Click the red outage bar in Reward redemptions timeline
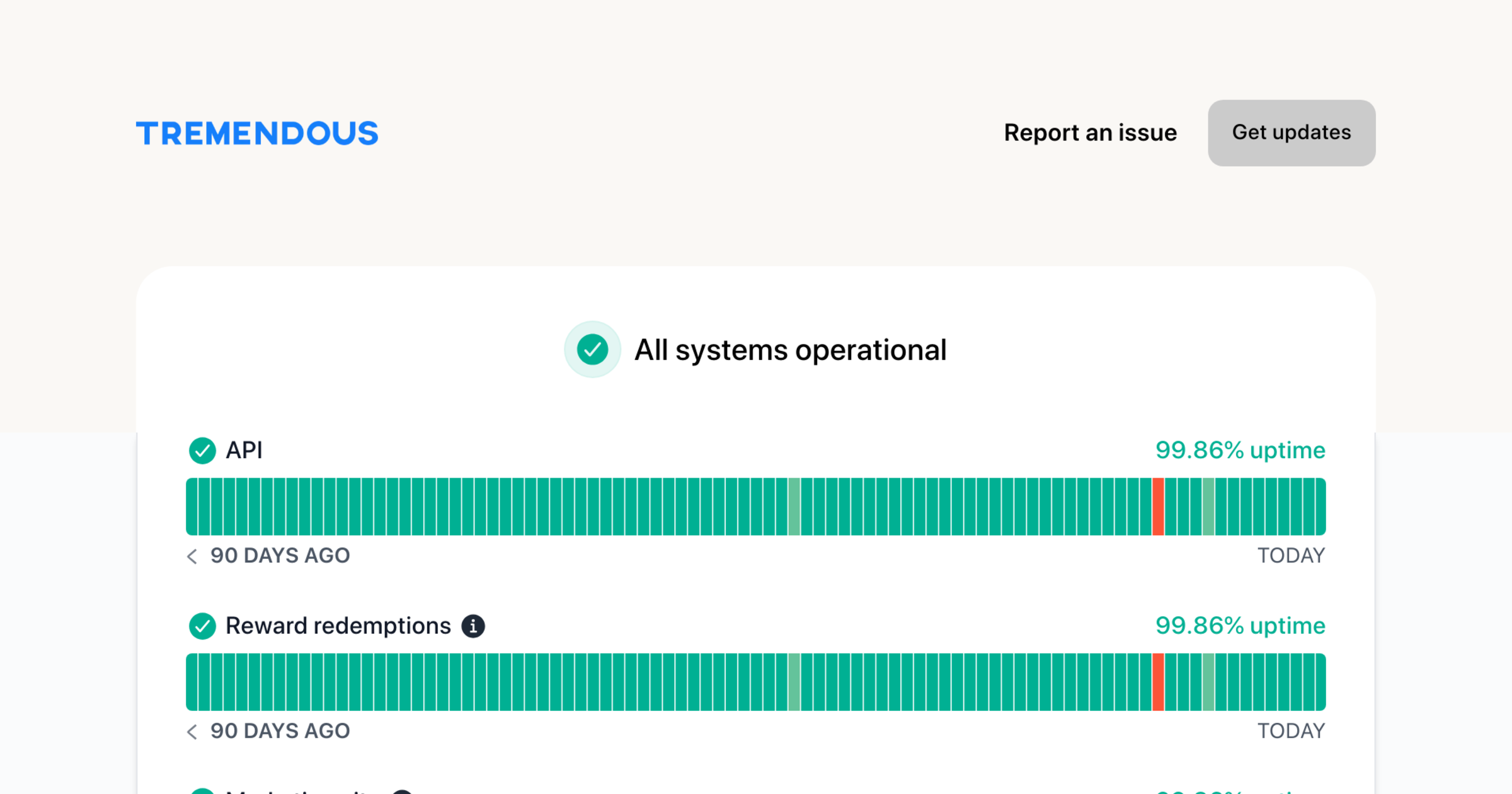Viewport: 1512px width, 794px height. tap(1158, 682)
